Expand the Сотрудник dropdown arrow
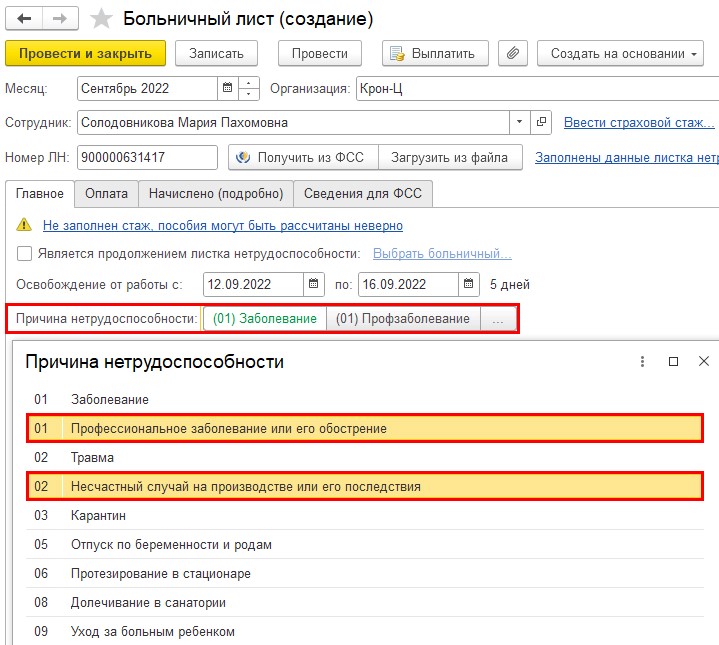 pyautogui.click(x=519, y=123)
